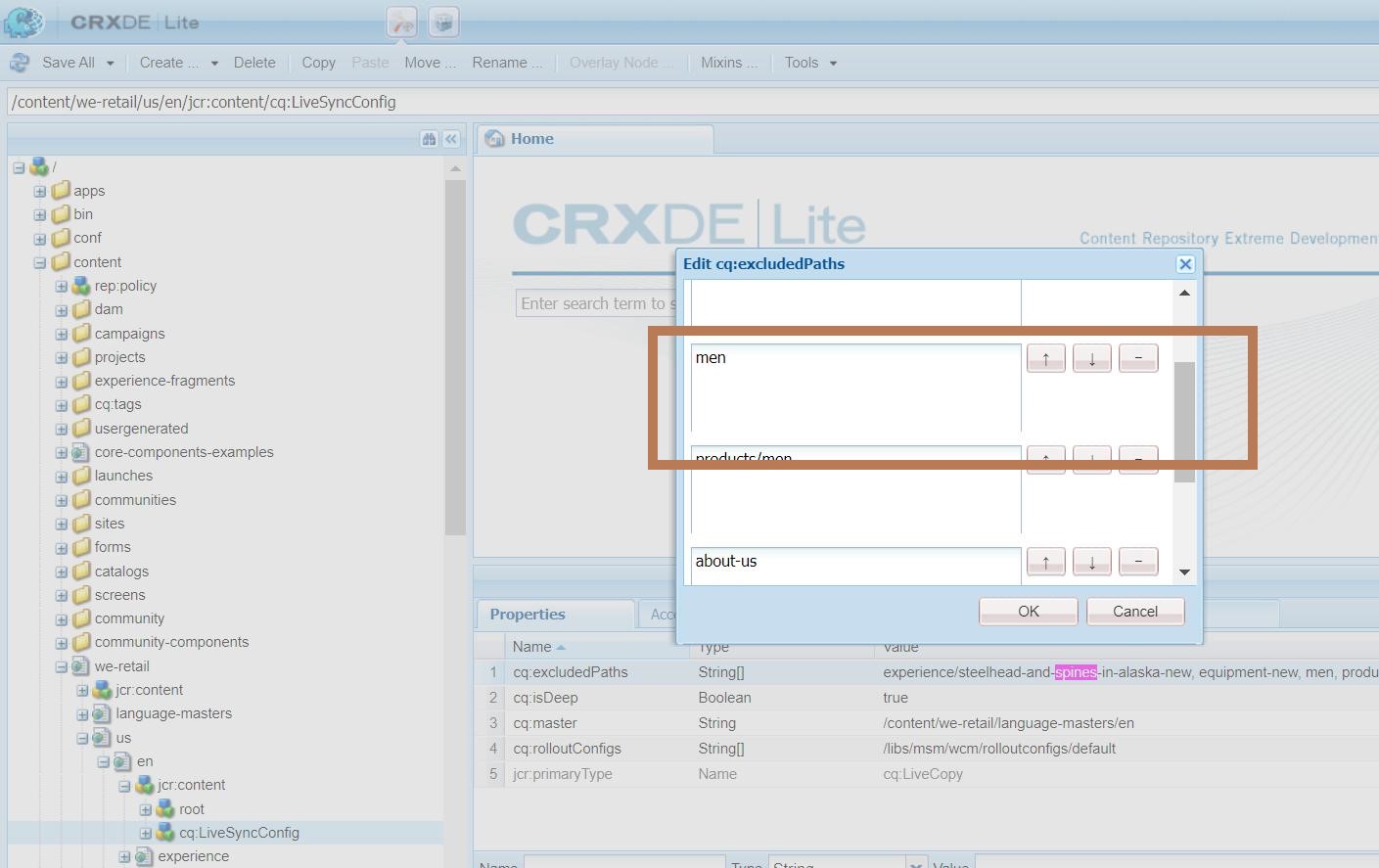Move the 'men' entry up
Viewport: 1379px width, 868px height.
[x=1045, y=358]
